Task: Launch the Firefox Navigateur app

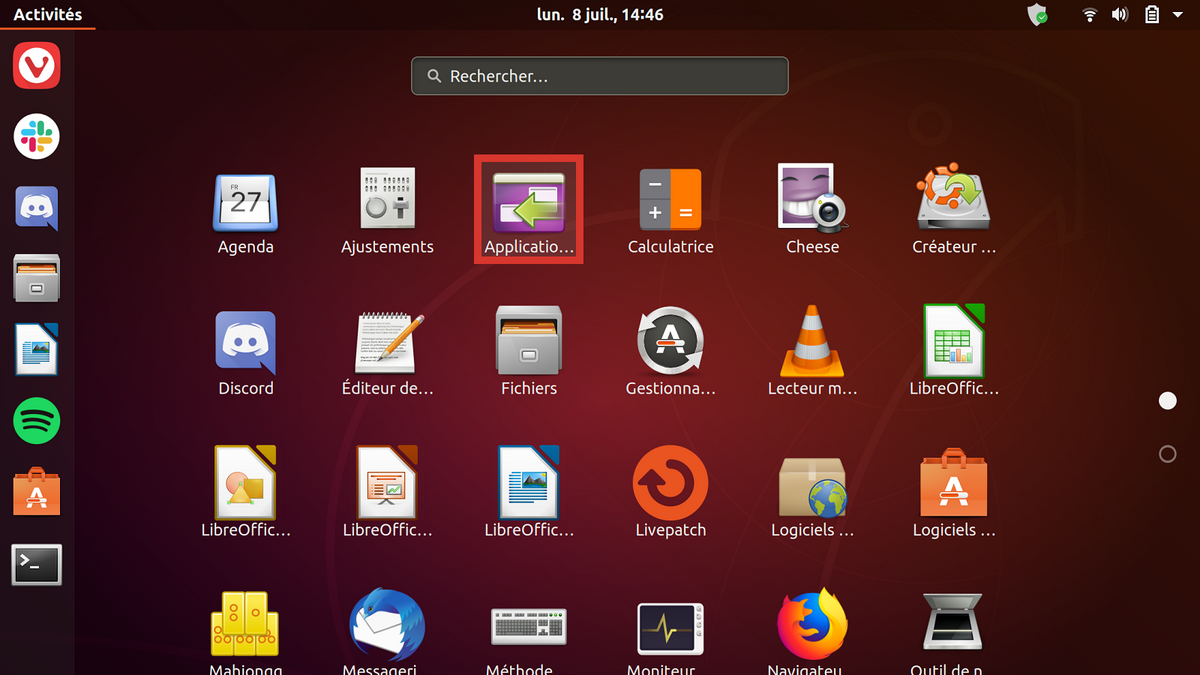Action: [x=812, y=633]
